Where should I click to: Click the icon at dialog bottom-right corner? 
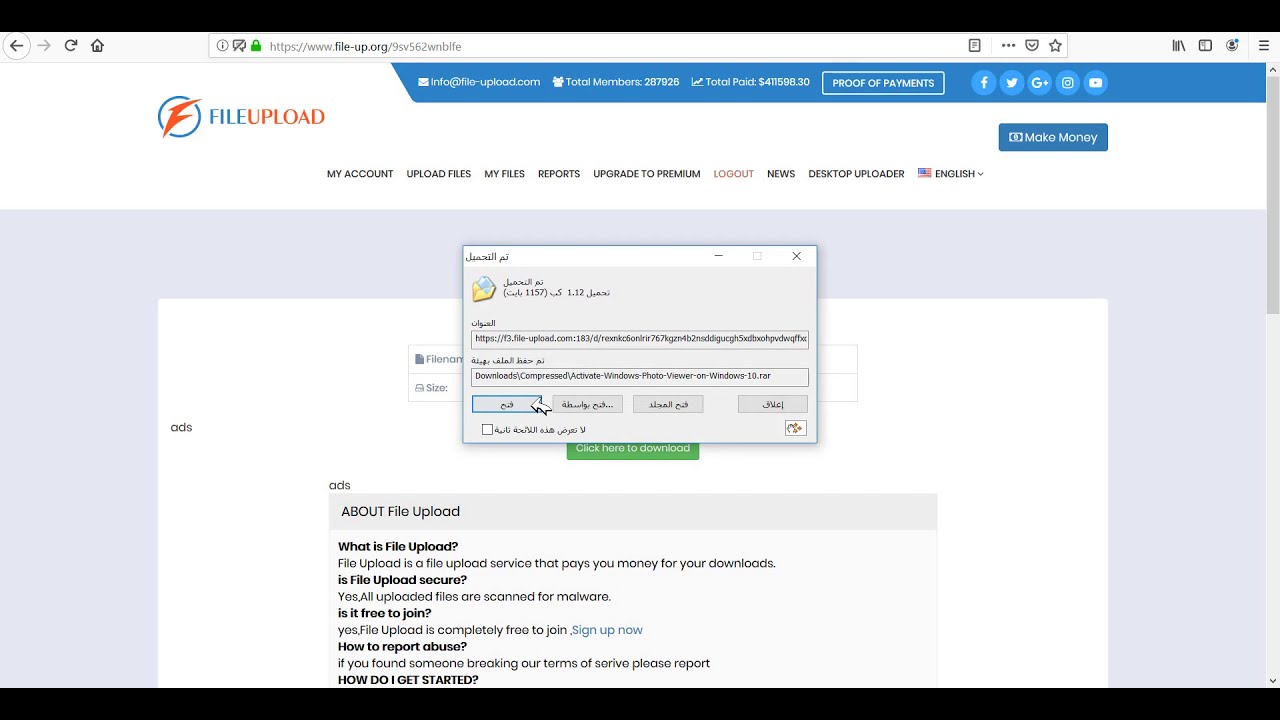(x=795, y=428)
